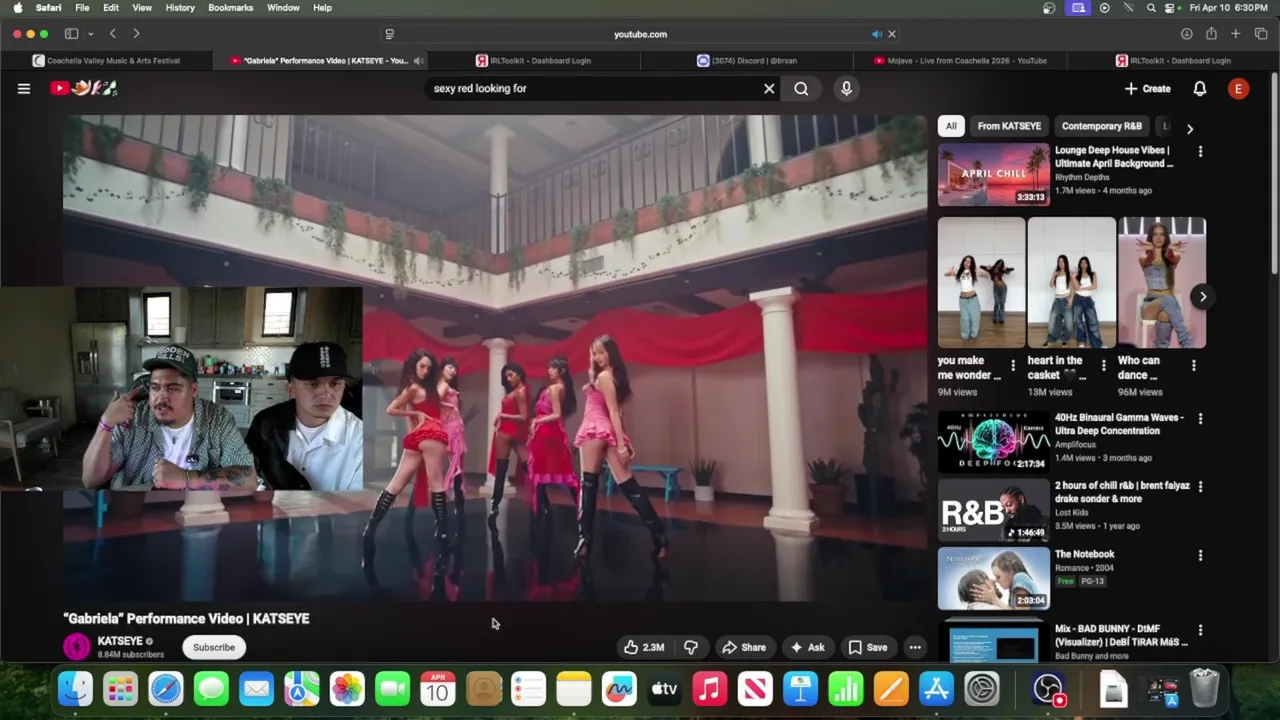This screenshot has height=720, width=1280.
Task: Switch to Coachella Valley Music tab
Action: tap(106, 61)
